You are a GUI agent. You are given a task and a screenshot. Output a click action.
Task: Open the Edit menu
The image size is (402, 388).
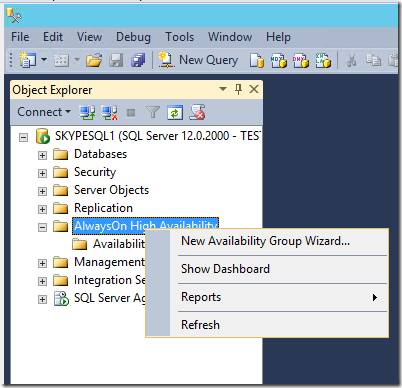(x=53, y=37)
